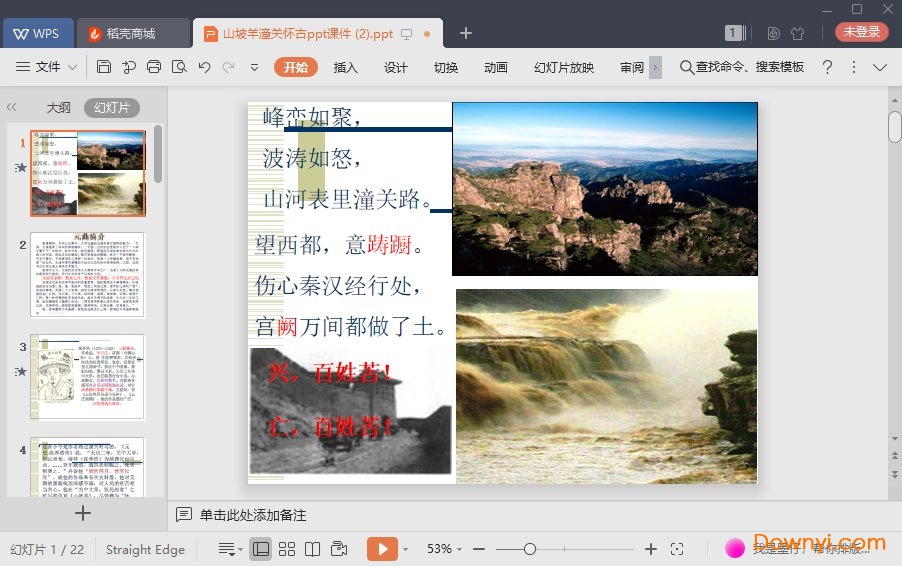Click the animation star icon beside slide 3
This screenshot has width=902, height=566.
(21, 371)
